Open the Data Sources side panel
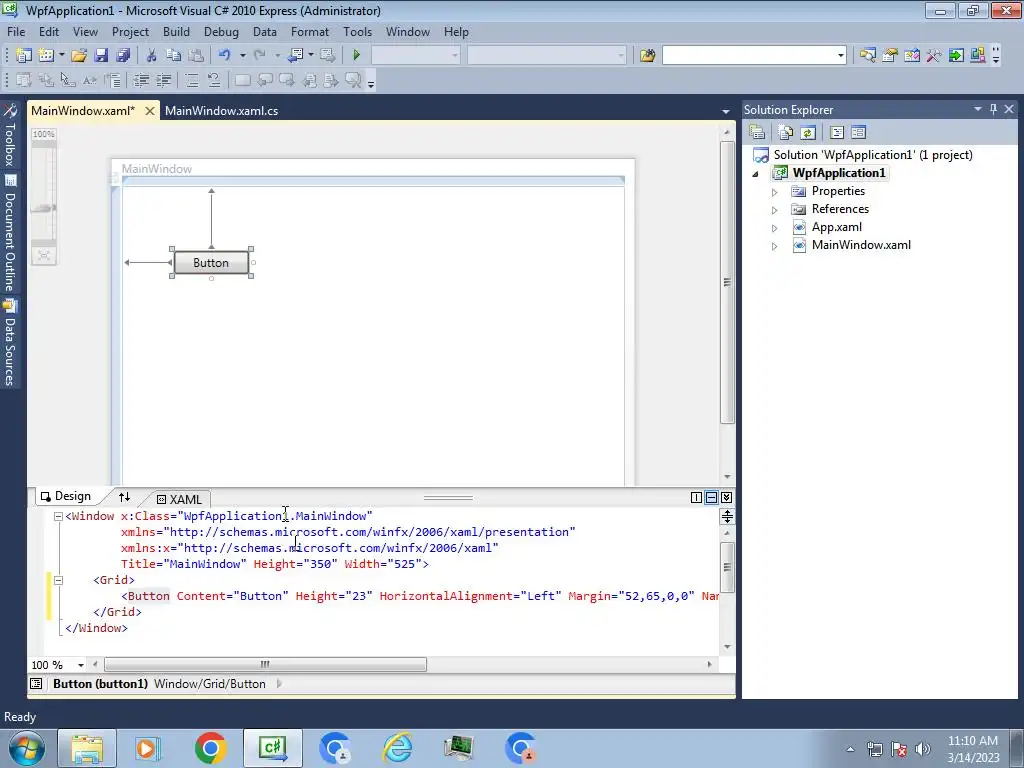 pos(10,342)
